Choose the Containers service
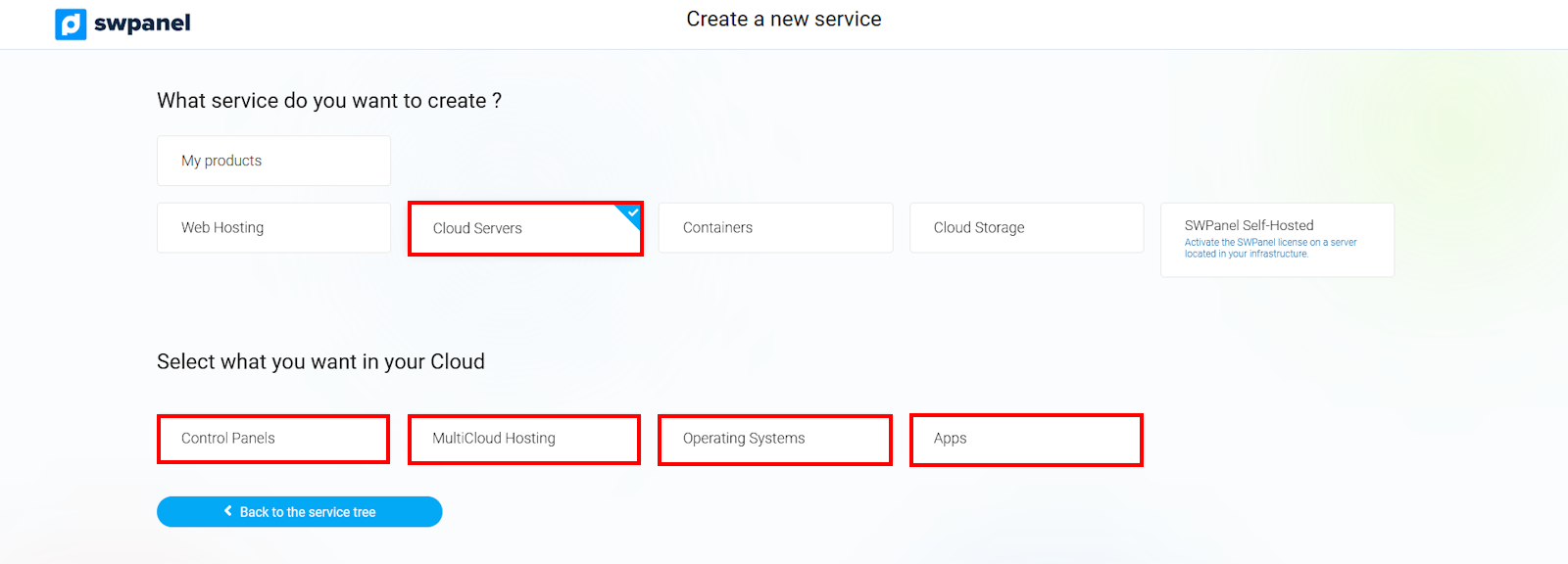 tap(775, 228)
